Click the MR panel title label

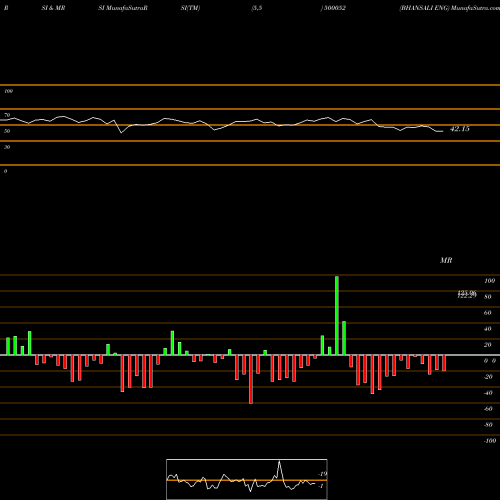pyautogui.click(x=446, y=260)
